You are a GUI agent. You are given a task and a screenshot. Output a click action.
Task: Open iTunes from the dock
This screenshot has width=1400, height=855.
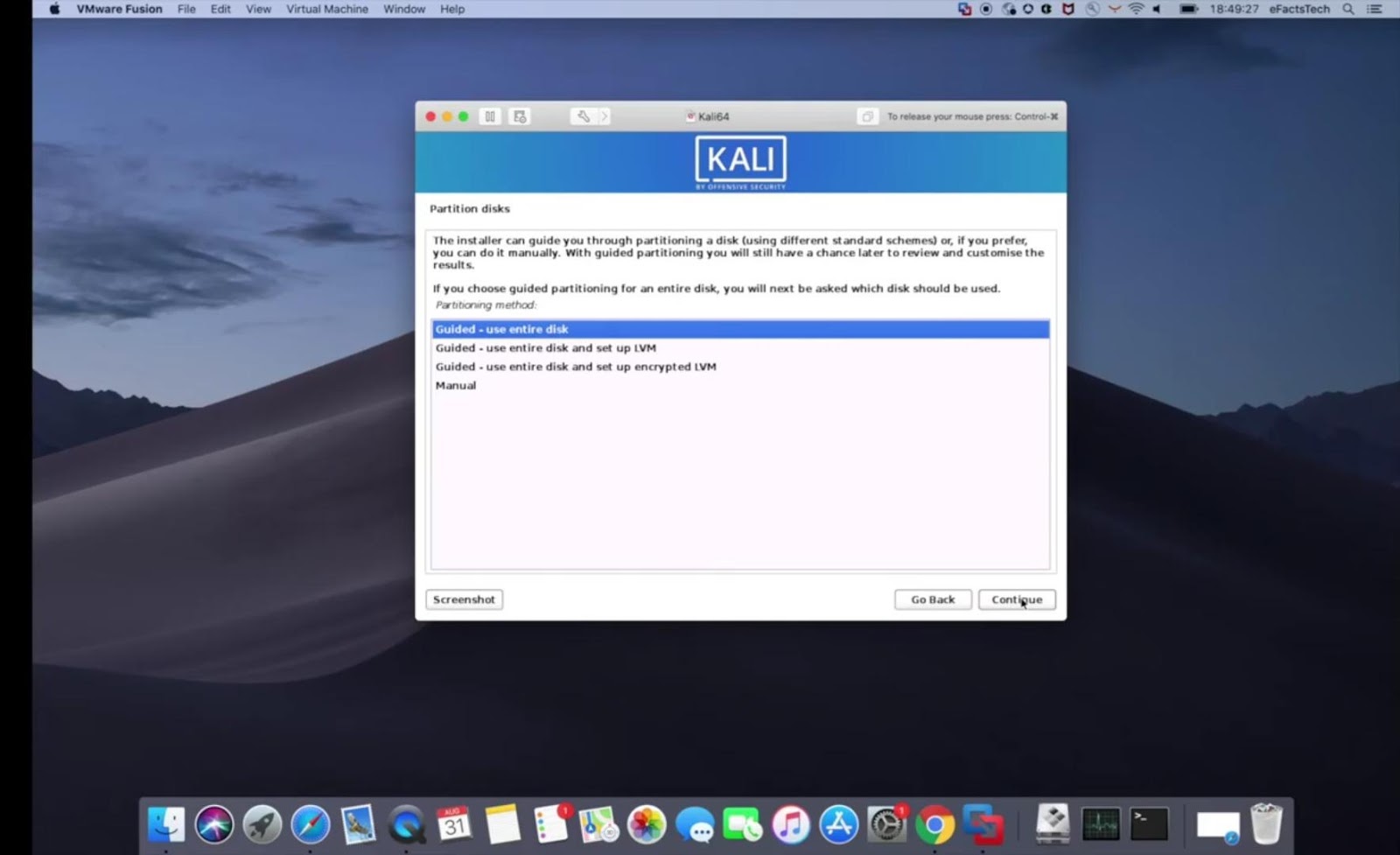point(791,824)
